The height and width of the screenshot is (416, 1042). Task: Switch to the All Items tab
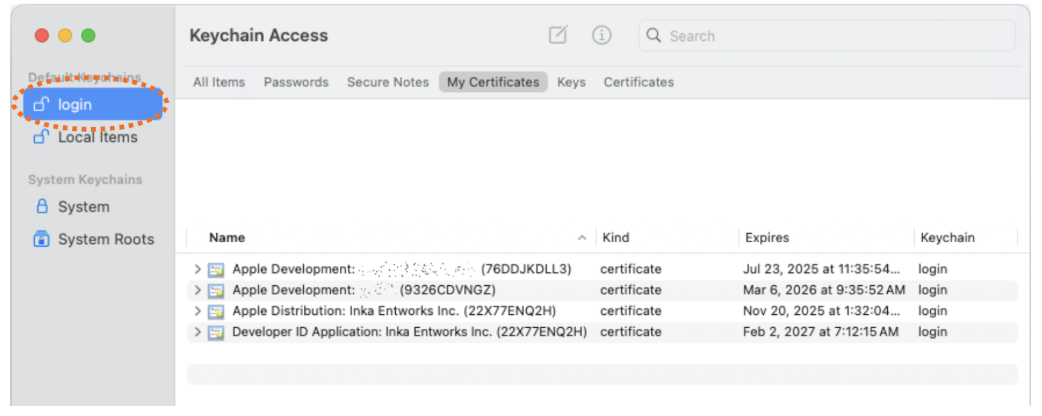coord(218,82)
